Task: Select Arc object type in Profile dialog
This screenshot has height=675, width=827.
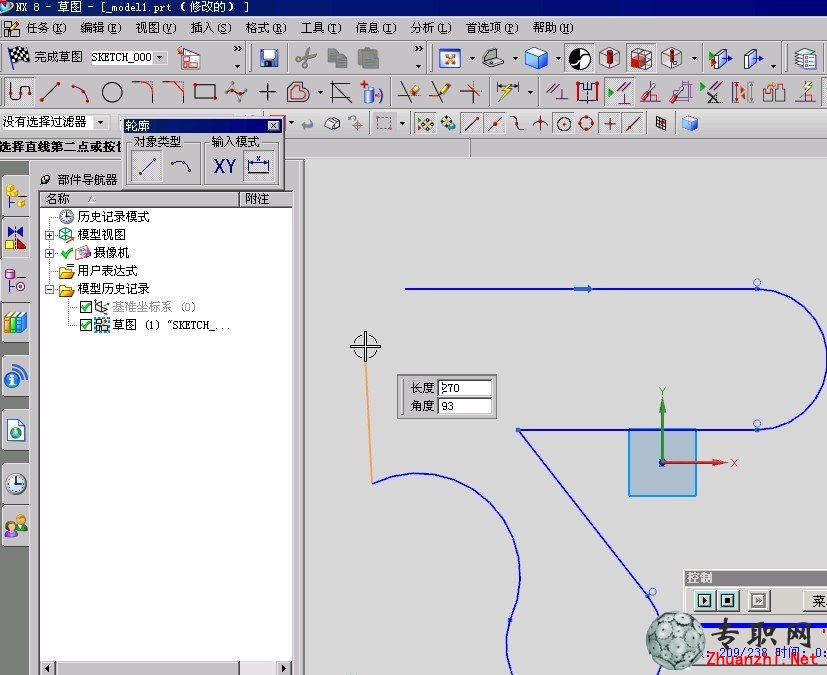Action: click(x=181, y=166)
